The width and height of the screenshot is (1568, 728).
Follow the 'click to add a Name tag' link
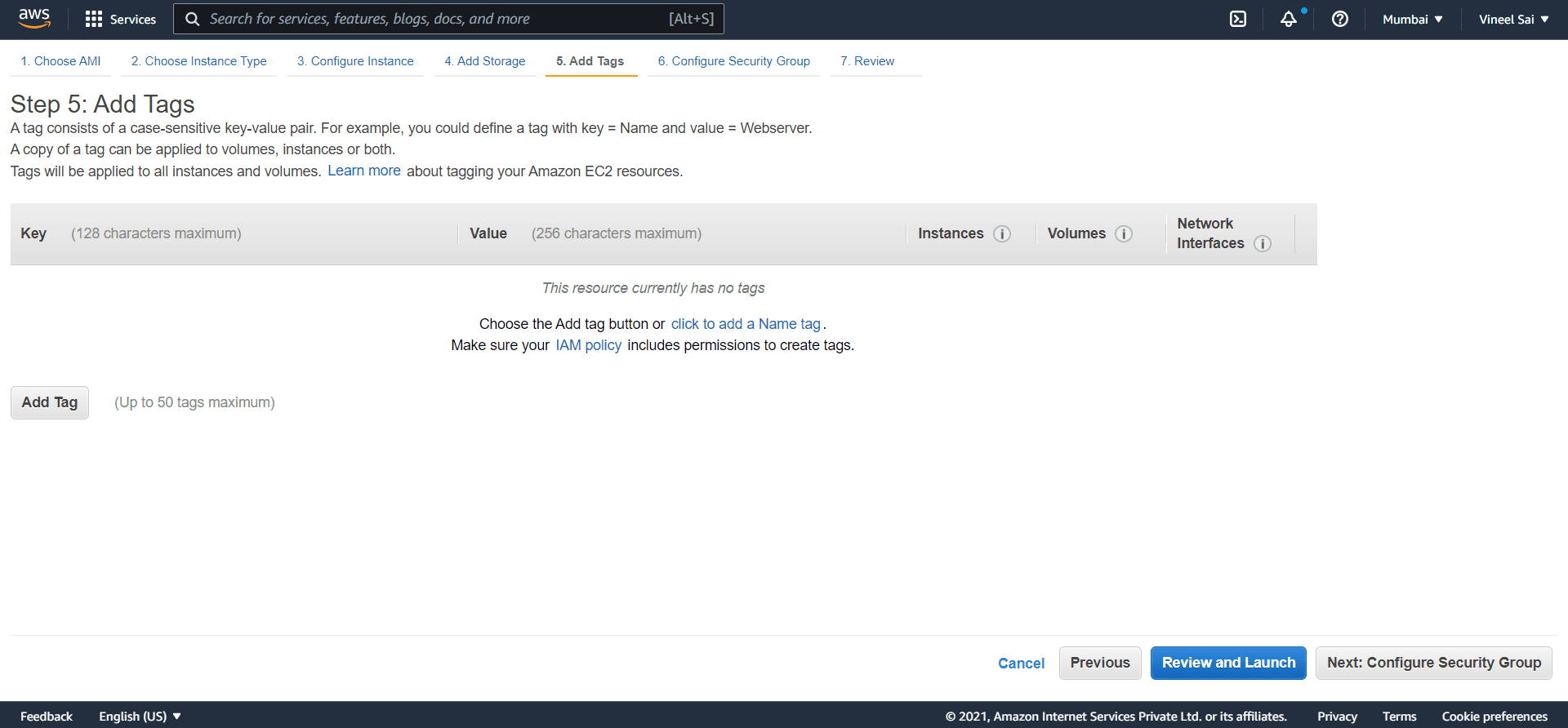(746, 324)
